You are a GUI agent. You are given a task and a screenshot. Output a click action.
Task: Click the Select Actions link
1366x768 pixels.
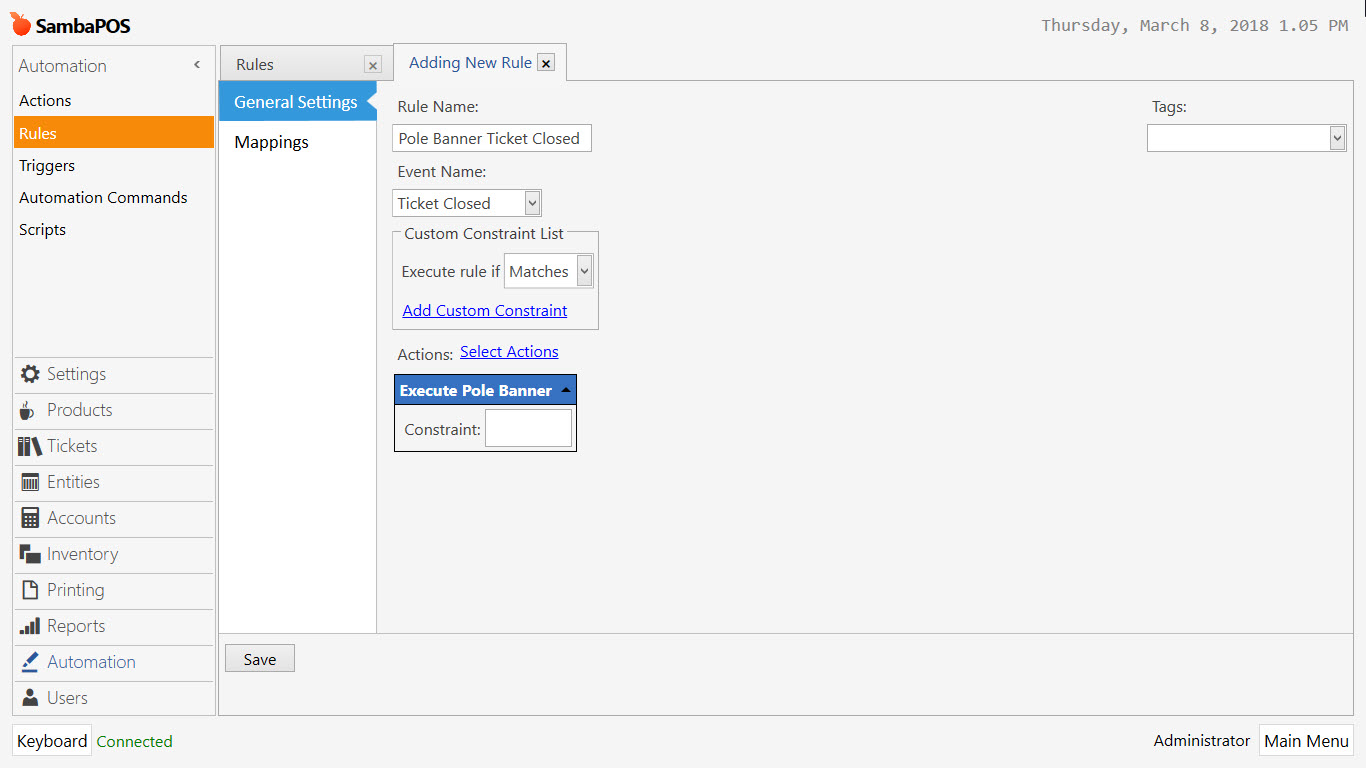tap(509, 352)
